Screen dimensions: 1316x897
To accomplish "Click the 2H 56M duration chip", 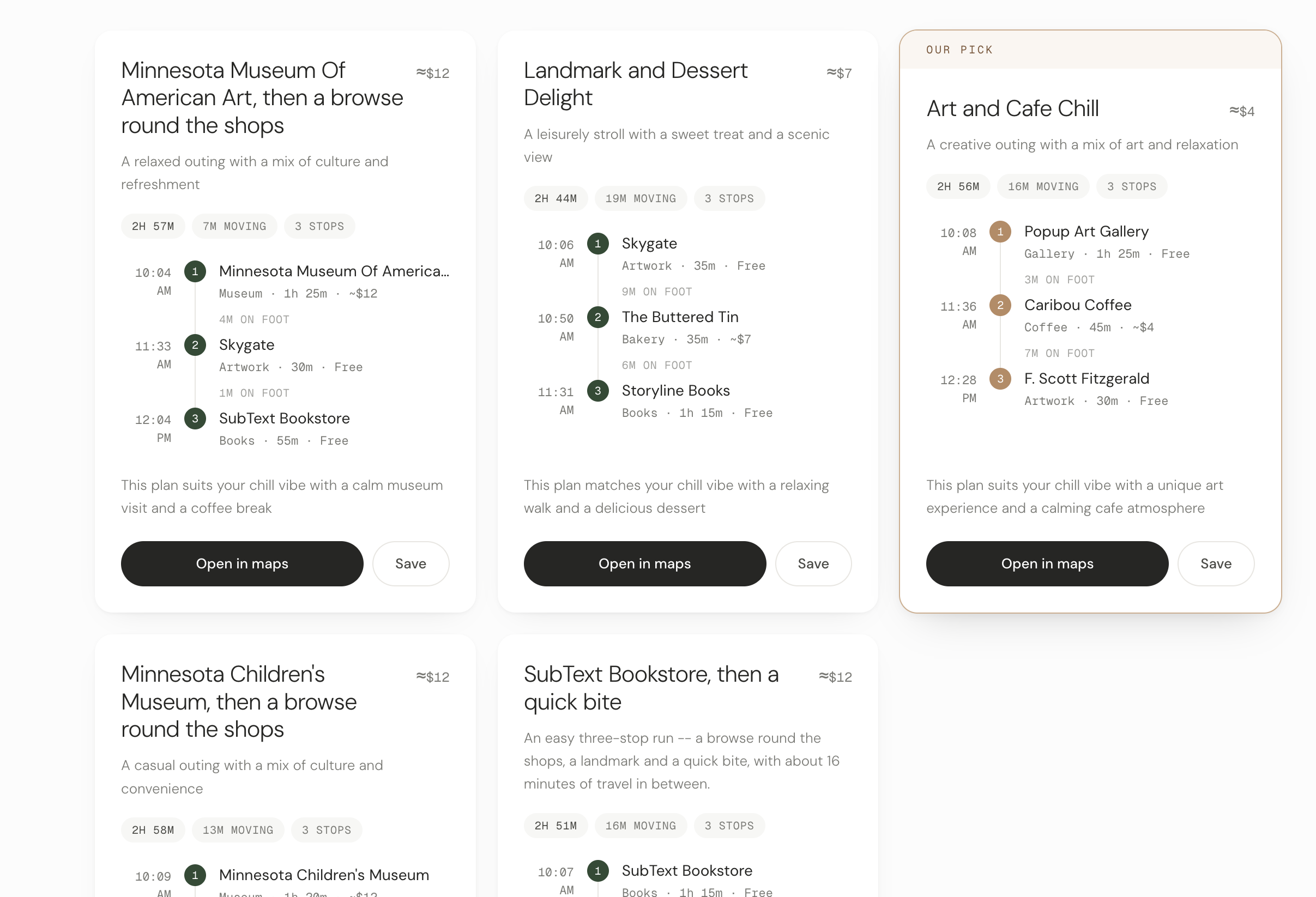I will [x=957, y=187].
